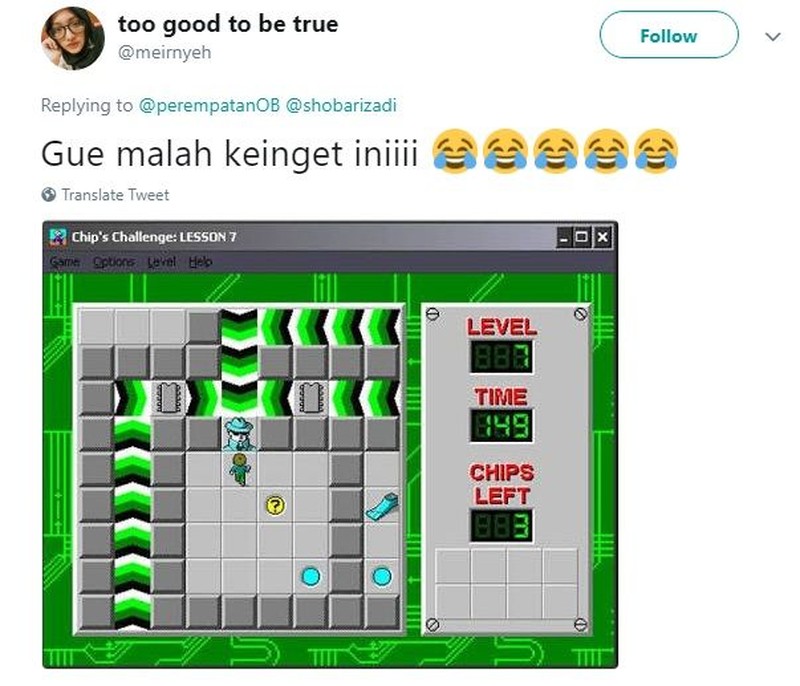This screenshot has height=686, width=800.
Task: Click the flipper item on the board
Action: 382,506
